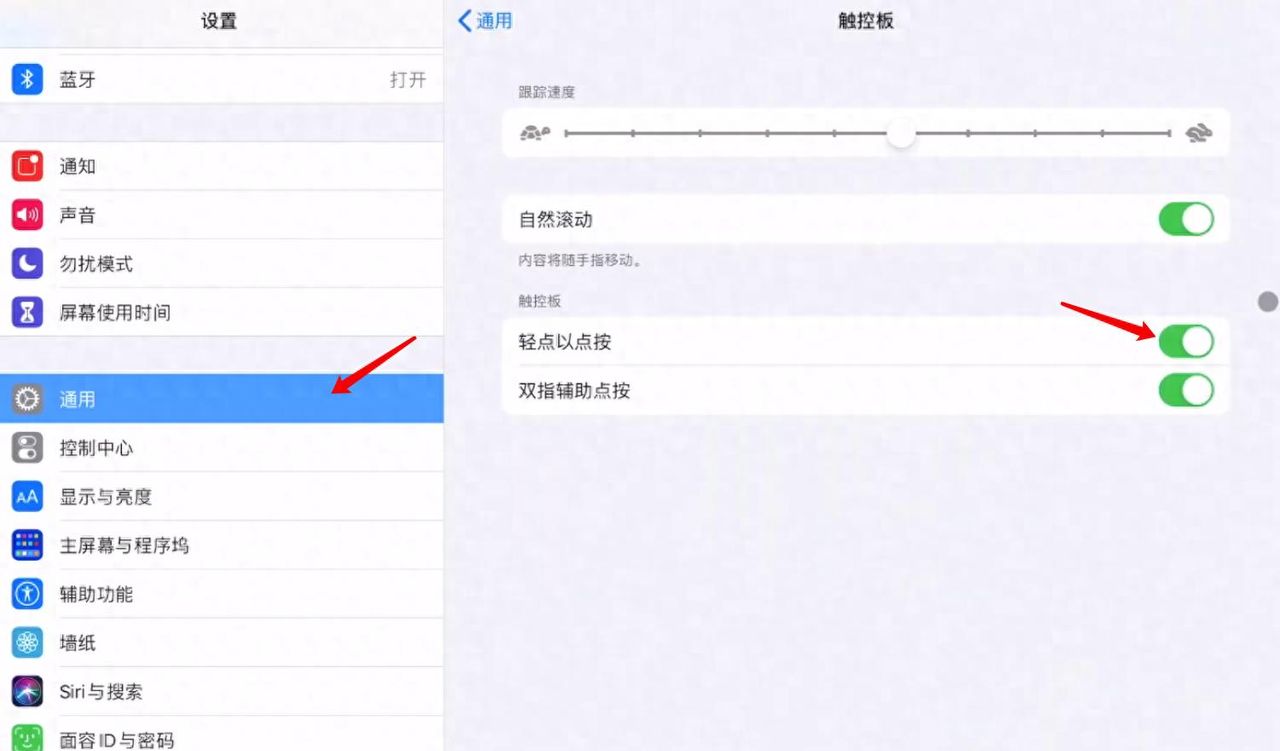Click the Notifications (通知) icon
This screenshot has height=751, width=1280.
click(26, 166)
